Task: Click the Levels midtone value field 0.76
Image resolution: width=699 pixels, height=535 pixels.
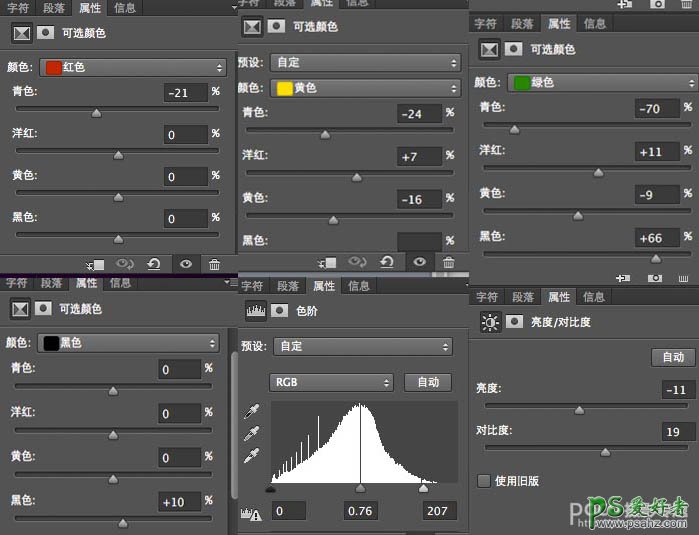Action: point(360,511)
